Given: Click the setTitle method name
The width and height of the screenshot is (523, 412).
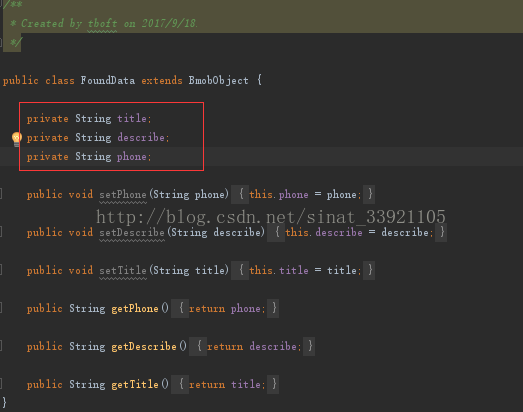Looking at the screenshot, I should (x=123, y=270).
